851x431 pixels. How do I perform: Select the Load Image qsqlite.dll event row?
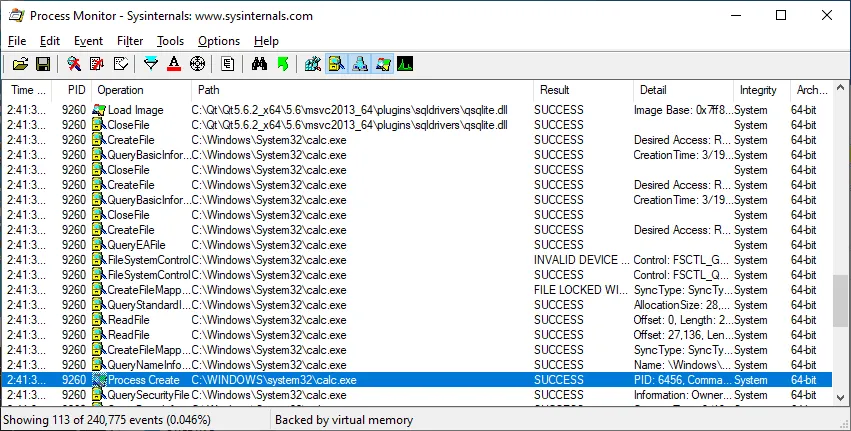click(x=350, y=110)
